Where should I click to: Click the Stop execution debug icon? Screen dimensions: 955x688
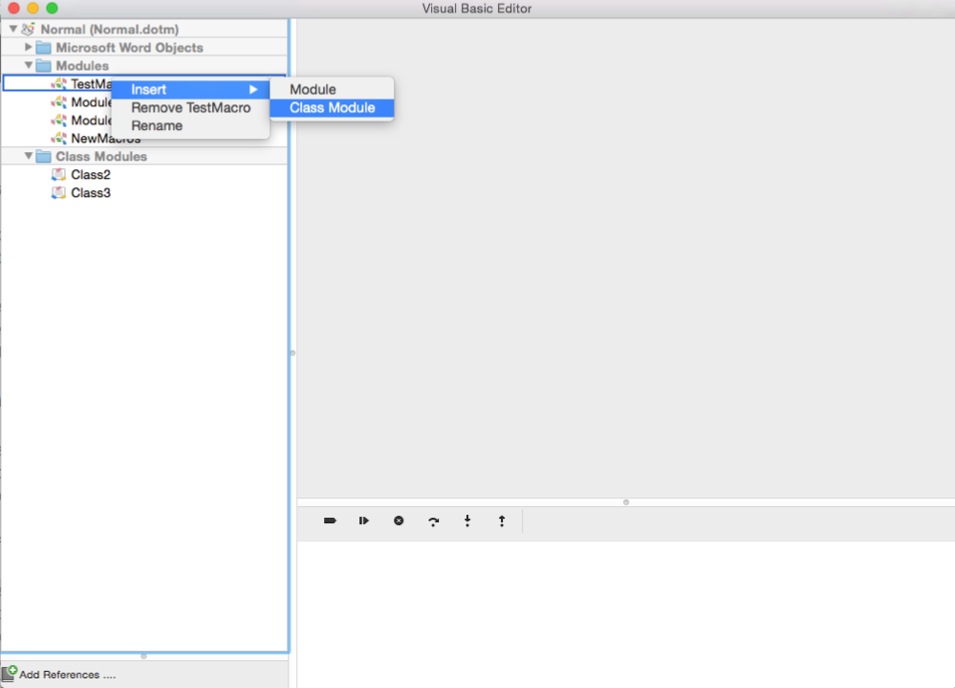click(398, 521)
